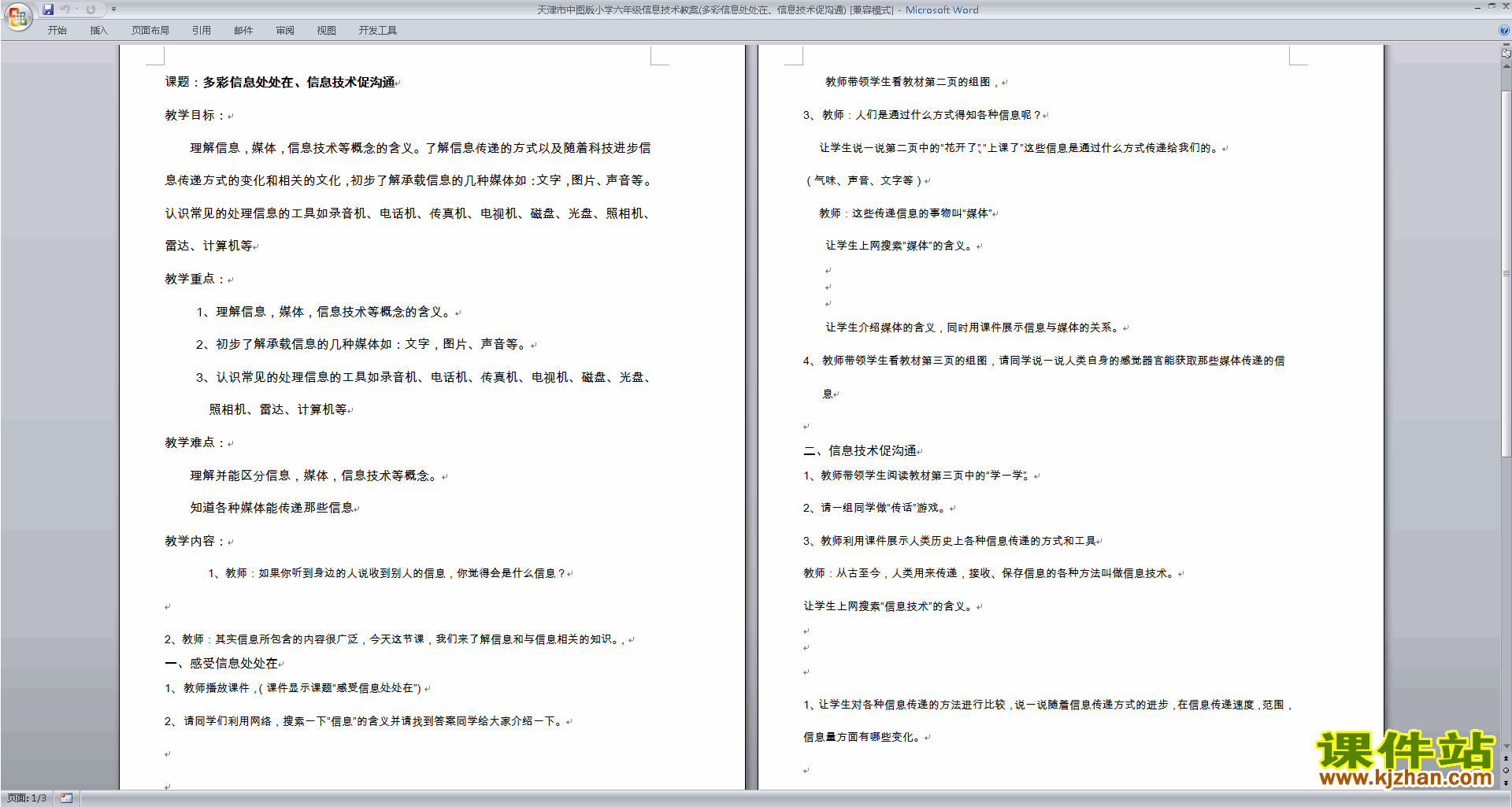1512x807 pixels.
Task: Open the round Office button menu
Action: pos(17,16)
